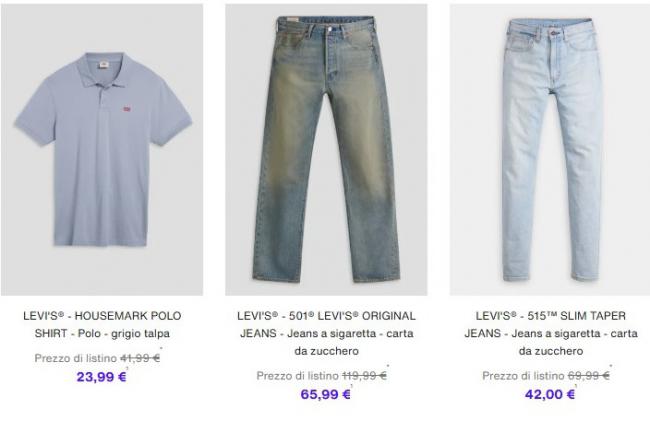
Task: Open the light 515 Slim Taper jeans image
Action: click(550, 150)
